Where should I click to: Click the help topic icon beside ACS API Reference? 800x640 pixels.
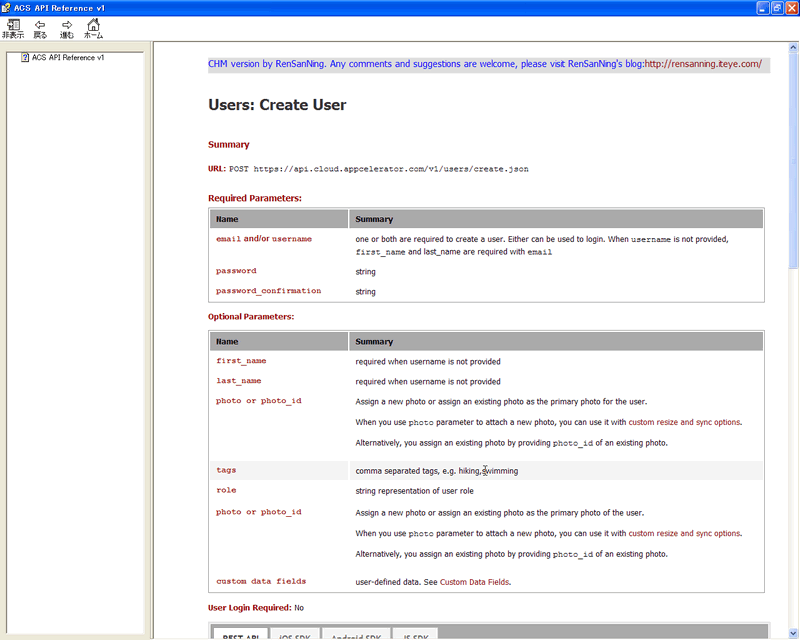coord(25,58)
